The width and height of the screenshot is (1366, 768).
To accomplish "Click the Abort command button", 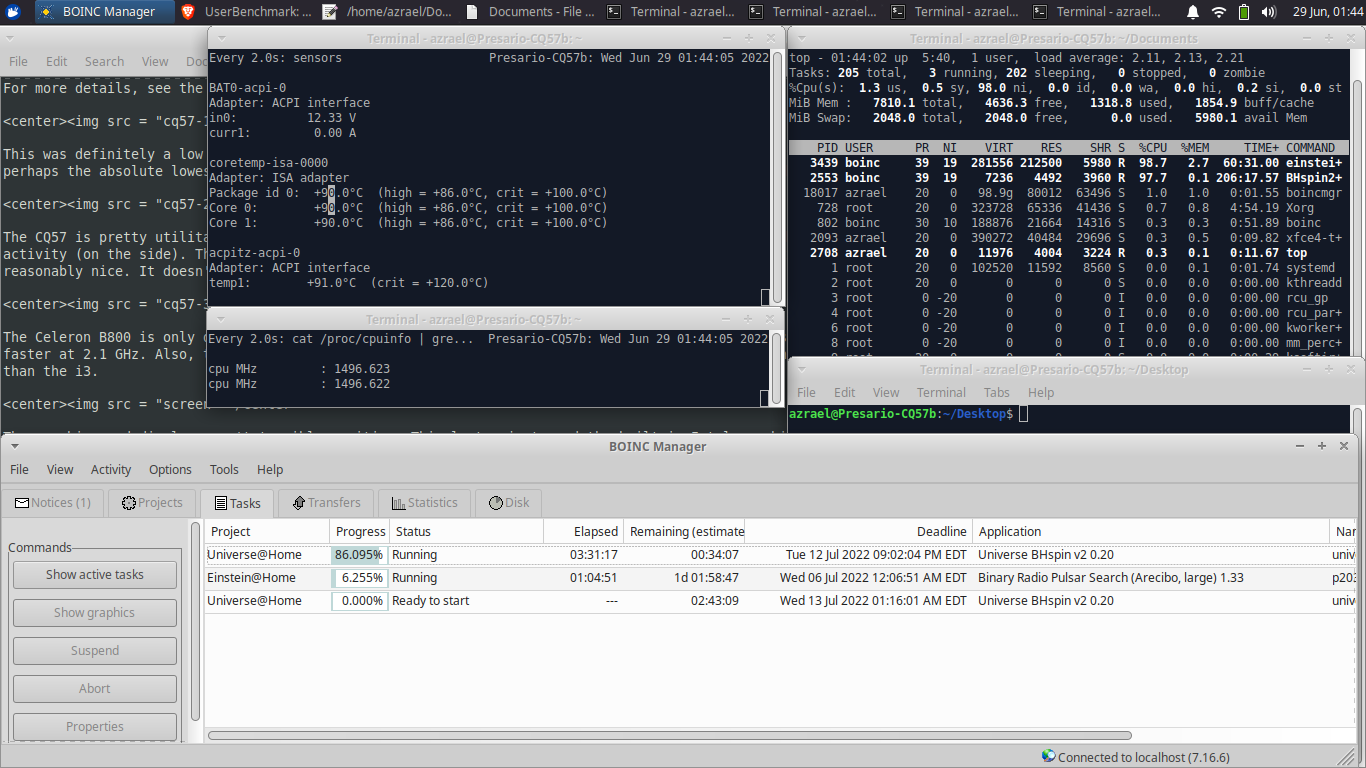I will point(95,688).
